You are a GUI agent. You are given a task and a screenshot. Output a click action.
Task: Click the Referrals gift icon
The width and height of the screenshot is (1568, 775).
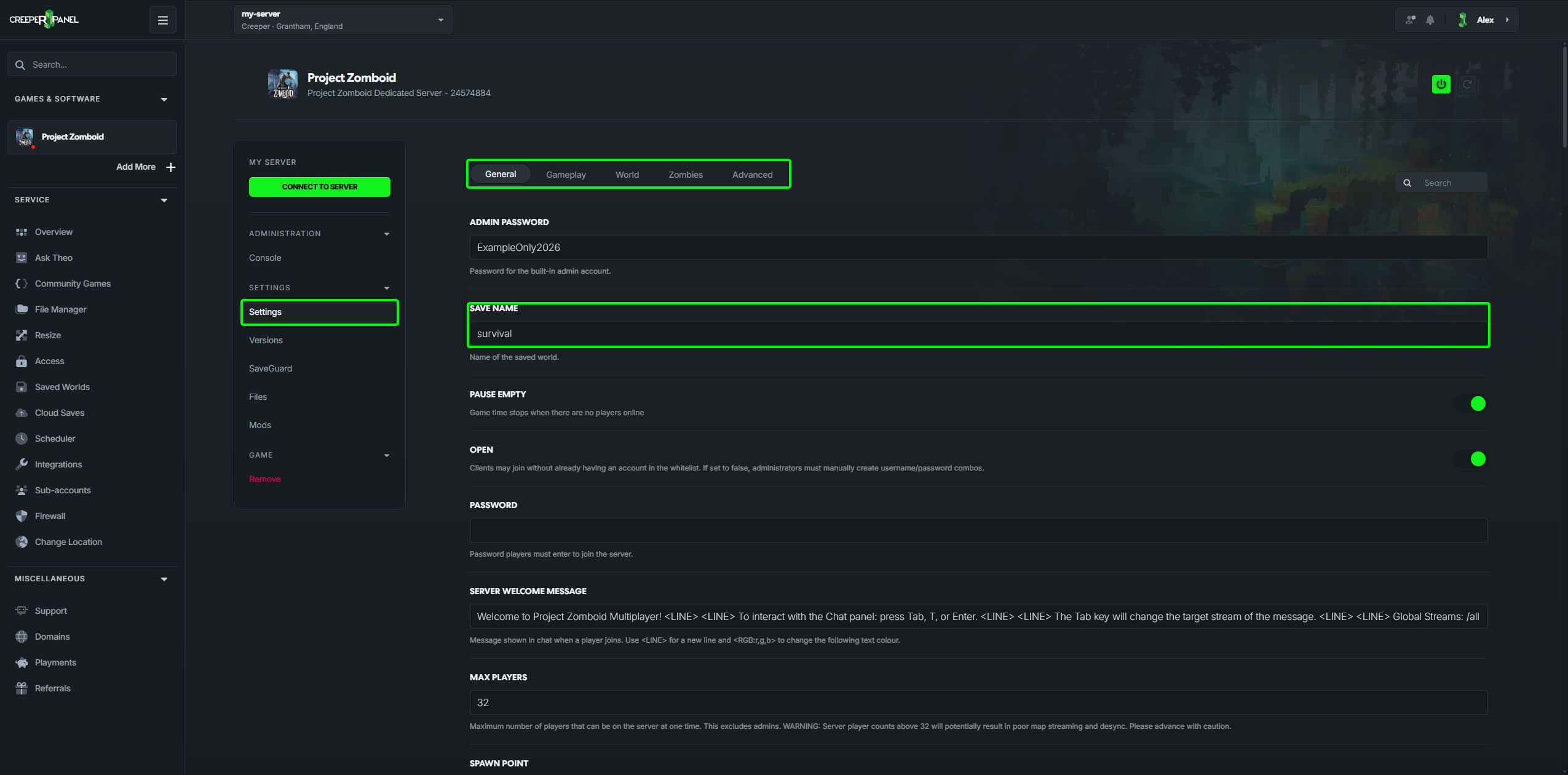pyautogui.click(x=22, y=688)
